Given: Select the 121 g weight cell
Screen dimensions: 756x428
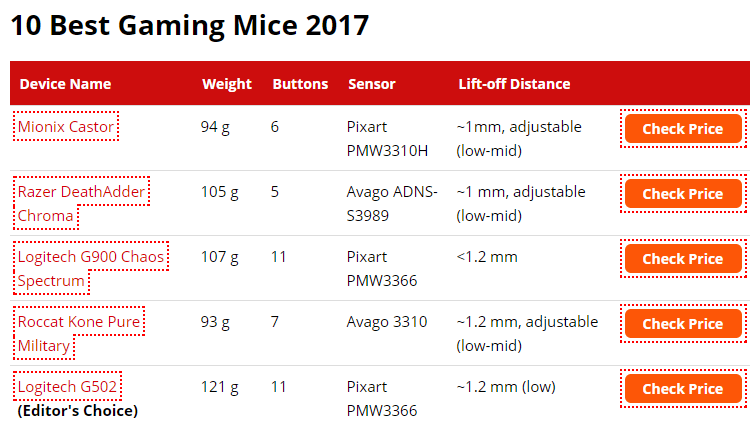Looking at the screenshot, I should [220, 387].
